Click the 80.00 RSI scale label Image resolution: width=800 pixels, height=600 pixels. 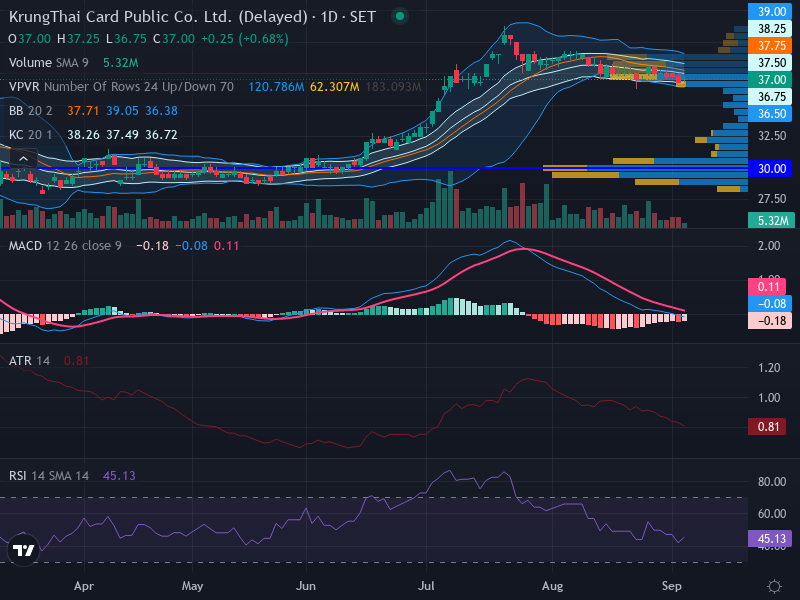772,482
